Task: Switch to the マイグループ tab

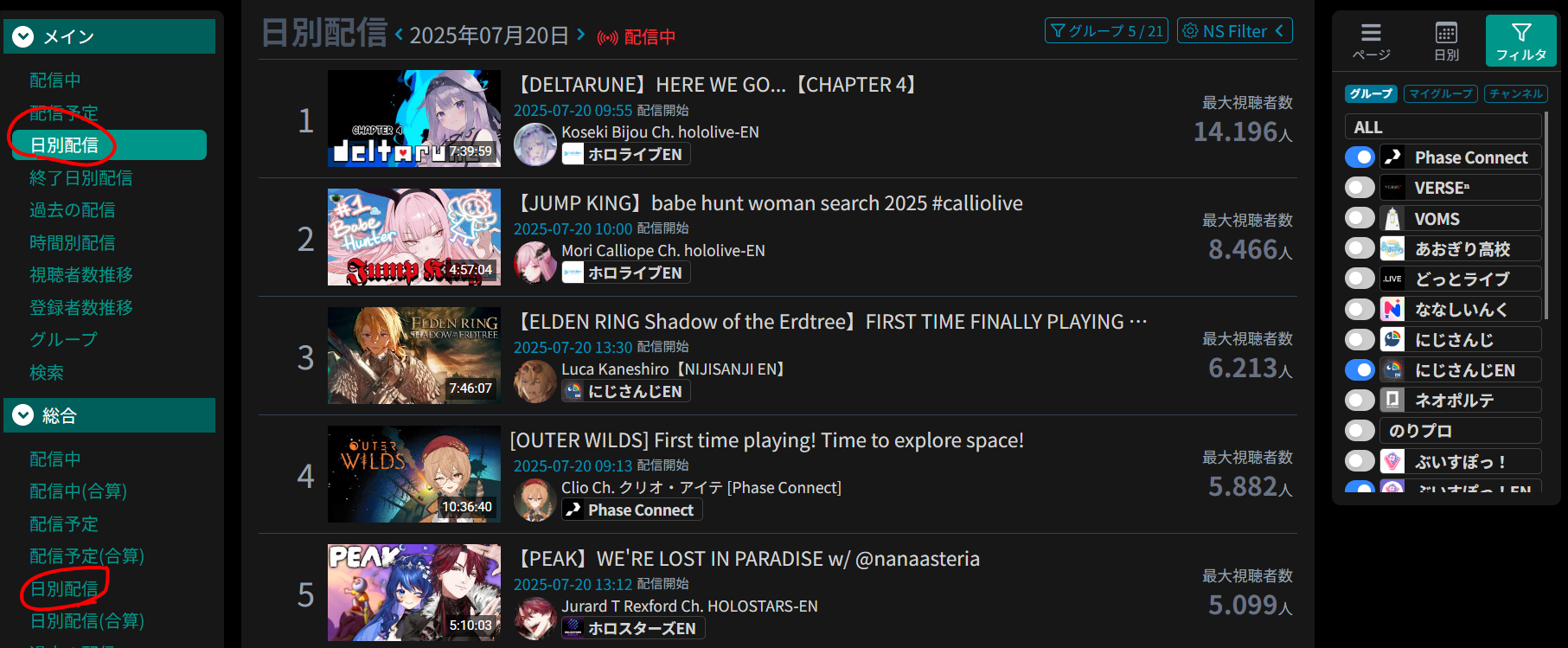Action: point(1440,93)
